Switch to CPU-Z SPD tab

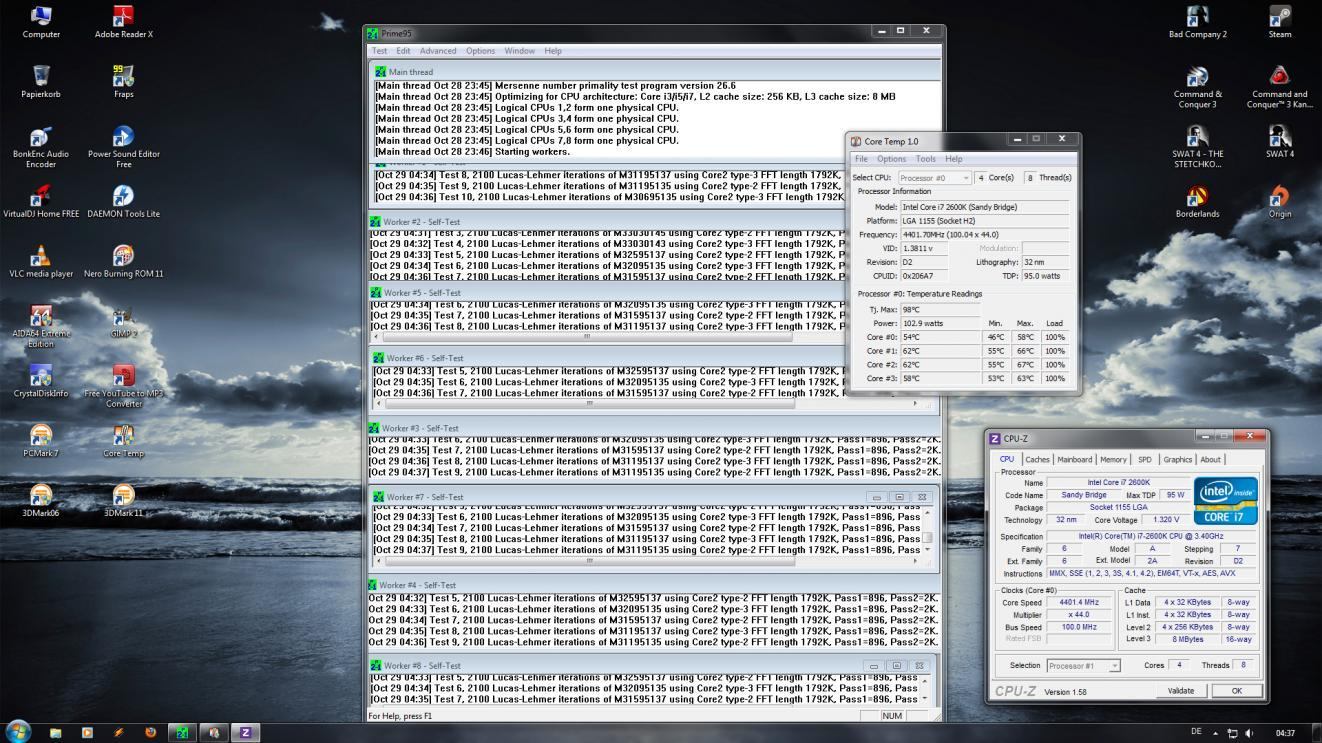pyautogui.click(x=1145, y=460)
